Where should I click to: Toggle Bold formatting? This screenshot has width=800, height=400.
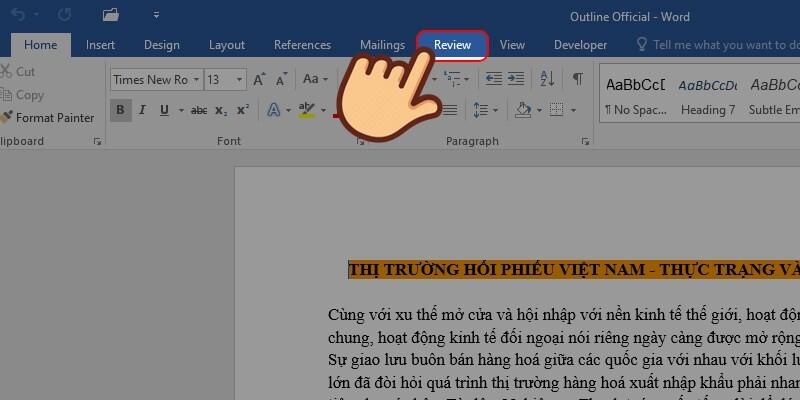pos(120,110)
